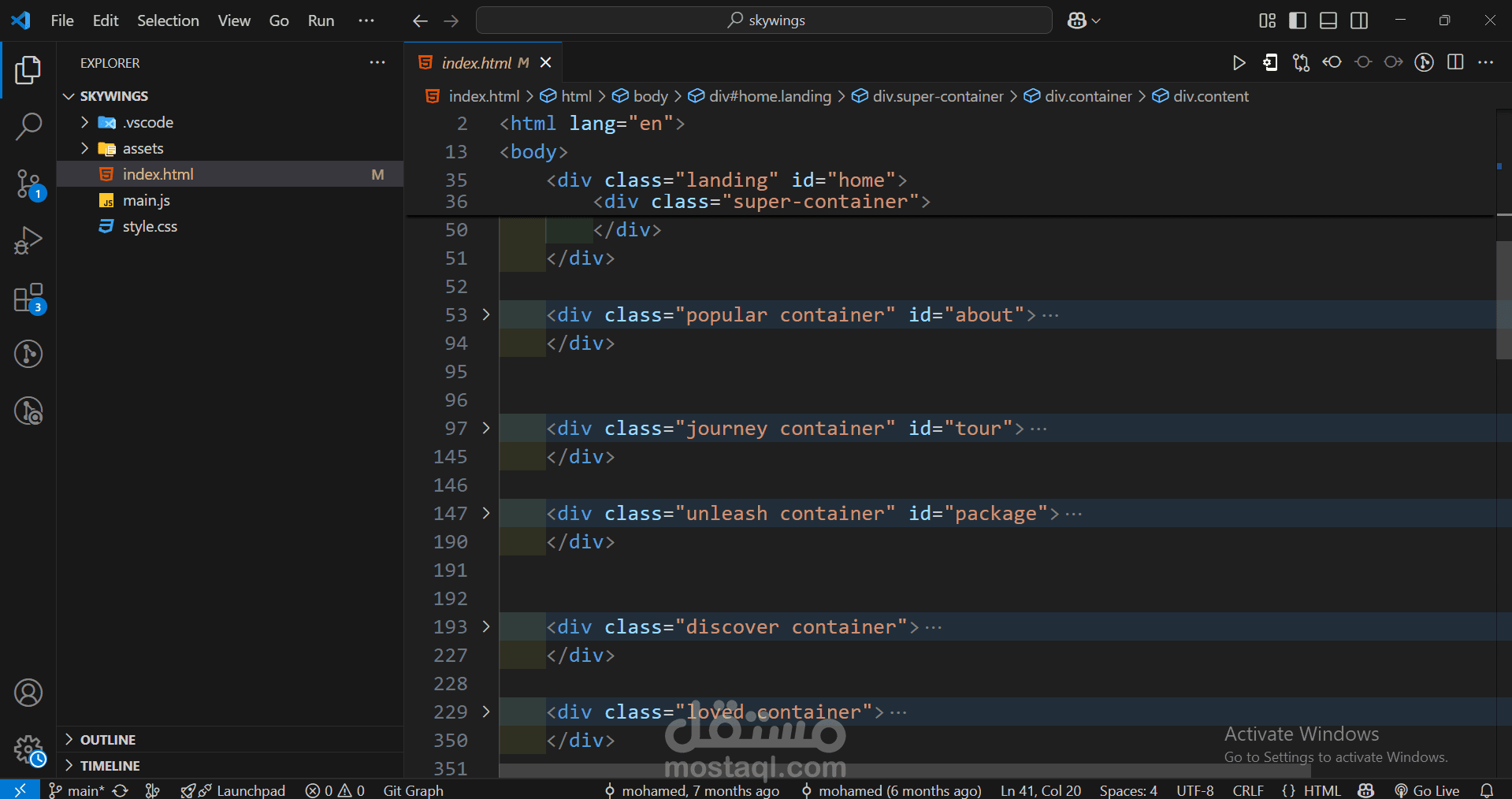Open the File menu
The width and height of the screenshot is (1512, 799).
click(x=62, y=20)
